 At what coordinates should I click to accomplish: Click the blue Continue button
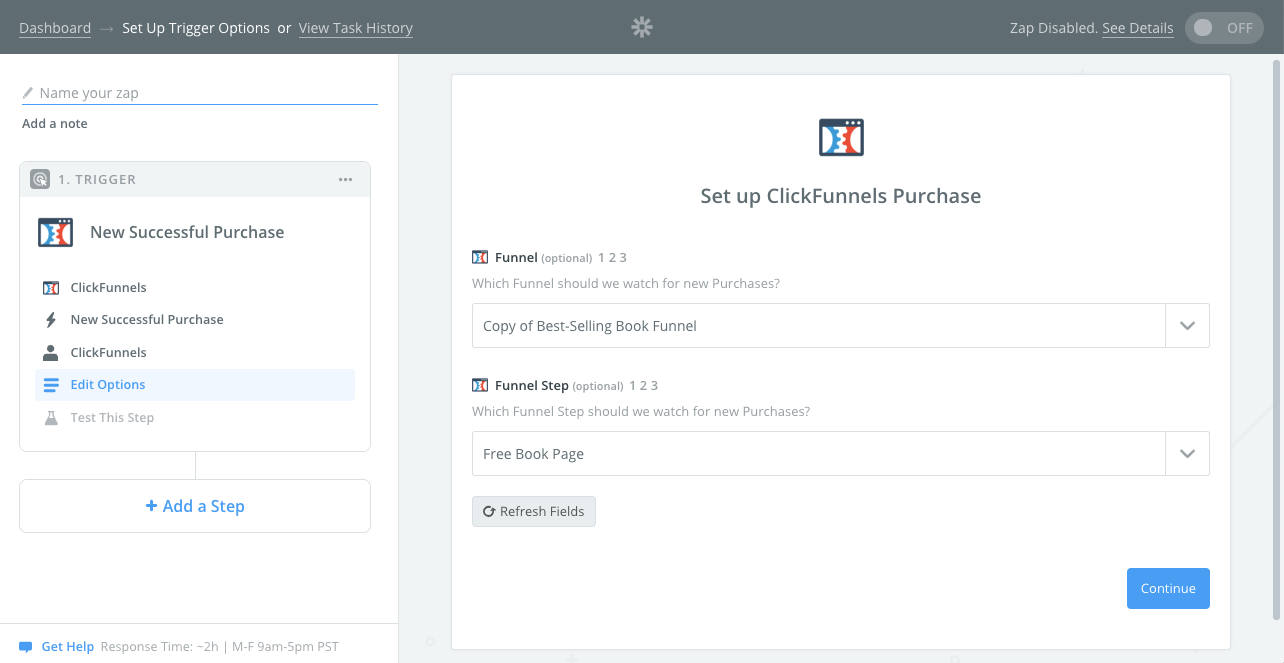pyautogui.click(x=1168, y=588)
